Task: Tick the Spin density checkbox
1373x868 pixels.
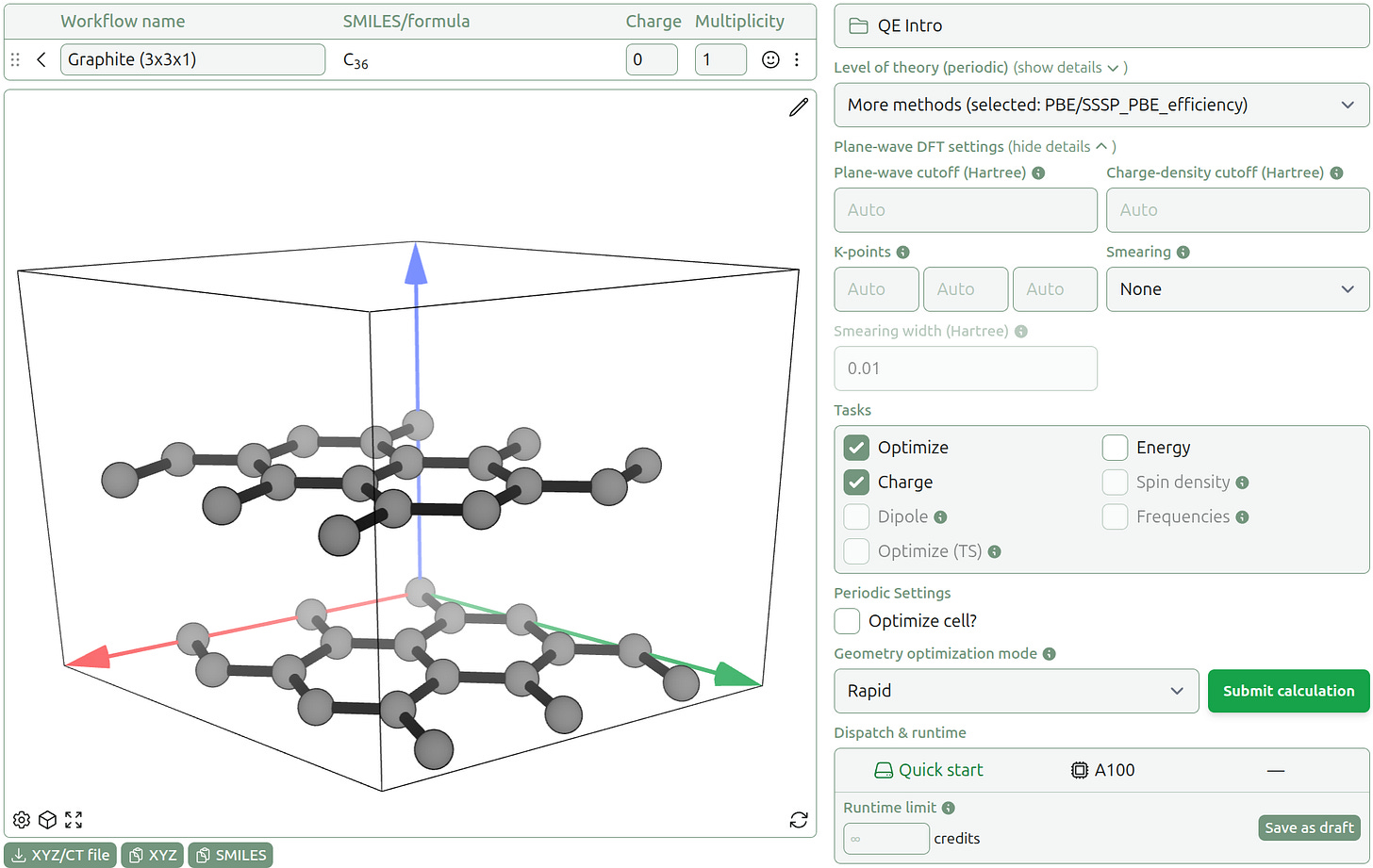Action: pyautogui.click(x=1115, y=483)
